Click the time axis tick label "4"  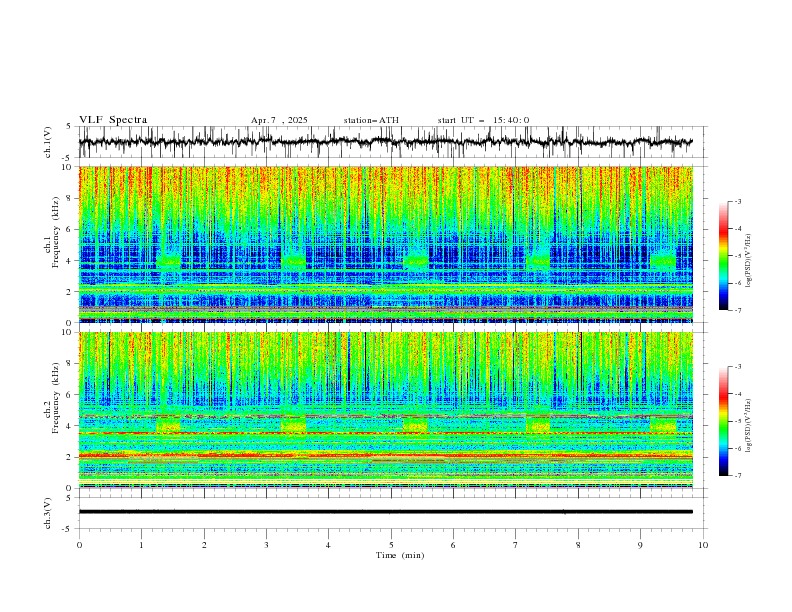tap(328, 545)
